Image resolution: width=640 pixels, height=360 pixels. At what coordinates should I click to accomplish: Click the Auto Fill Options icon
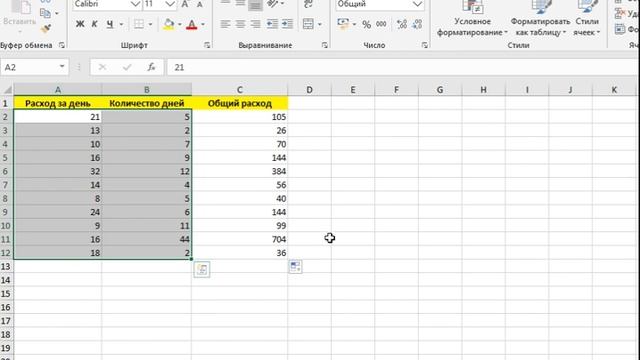[x=295, y=267]
